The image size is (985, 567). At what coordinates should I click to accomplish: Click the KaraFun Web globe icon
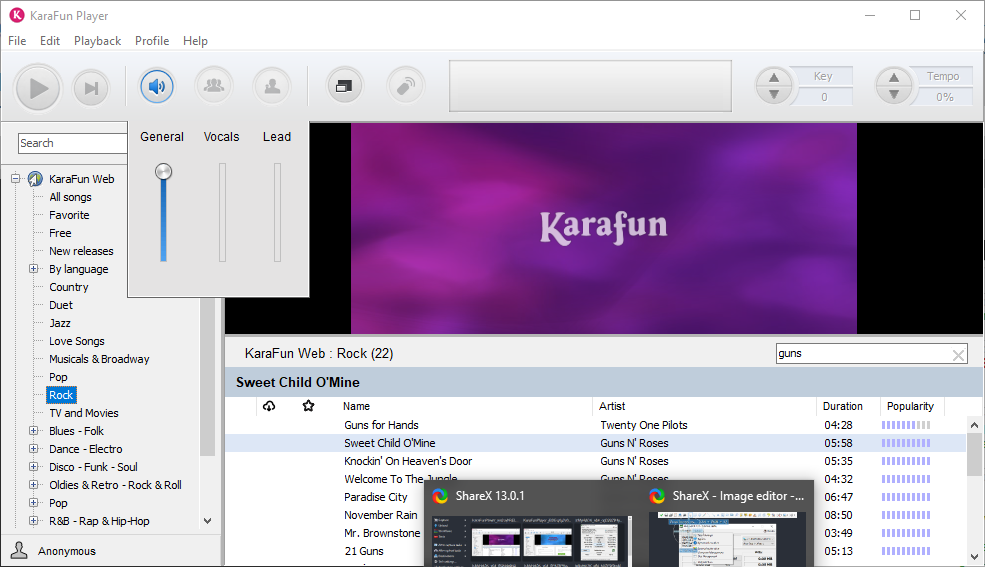tap(35, 179)
